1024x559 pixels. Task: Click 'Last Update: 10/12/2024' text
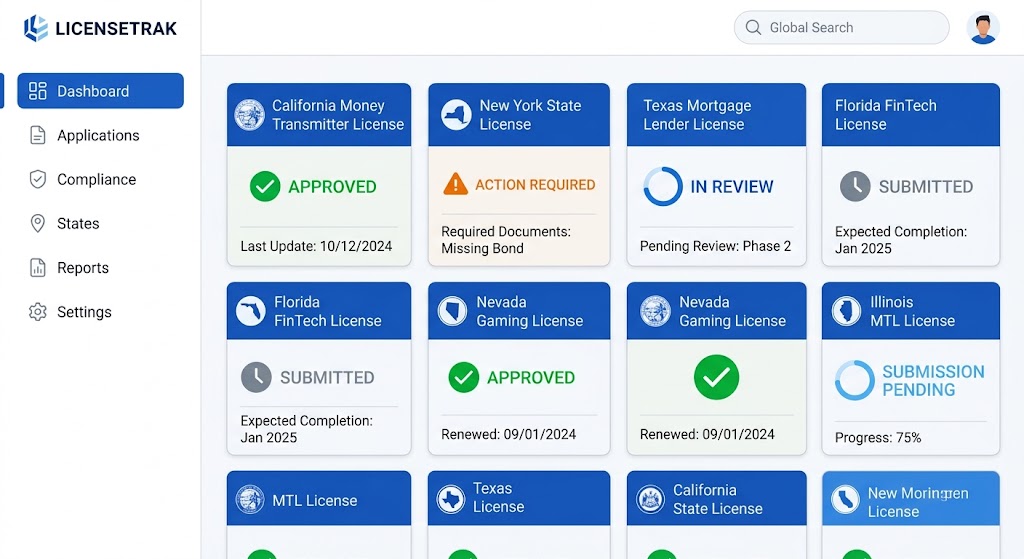tap(316, 246)
